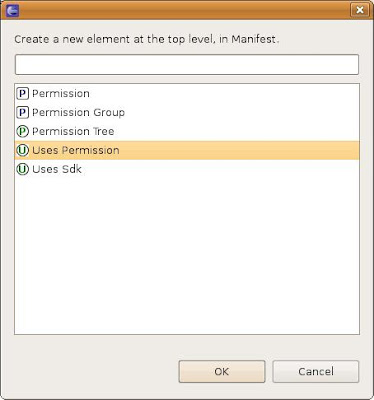Click the green U icon for Uses Permission

(23, 150)
